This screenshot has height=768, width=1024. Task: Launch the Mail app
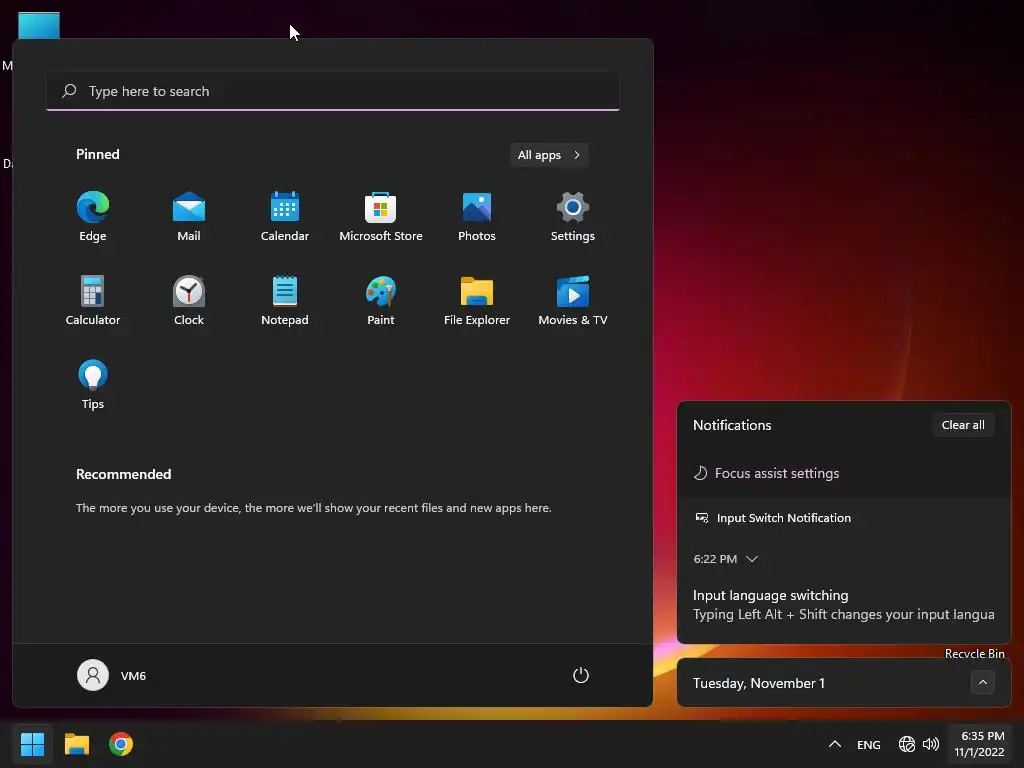pyautogui.click(x=189, y=216)
